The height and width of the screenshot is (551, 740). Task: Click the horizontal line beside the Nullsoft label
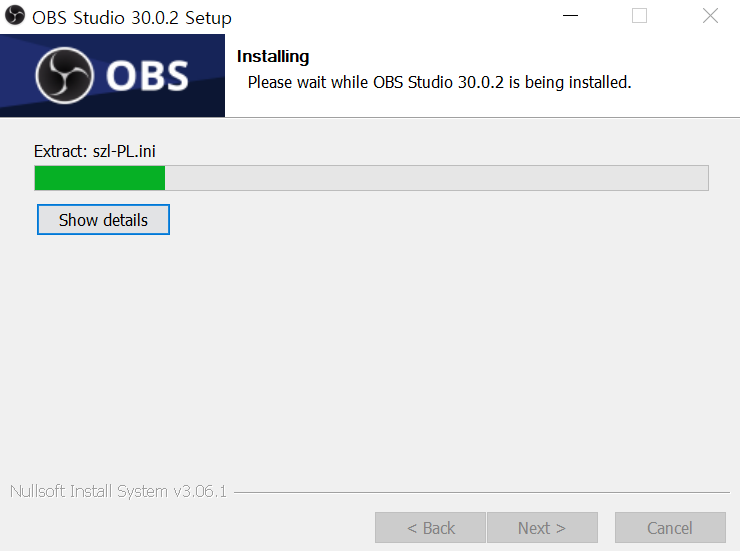click(x=482, y=493)
